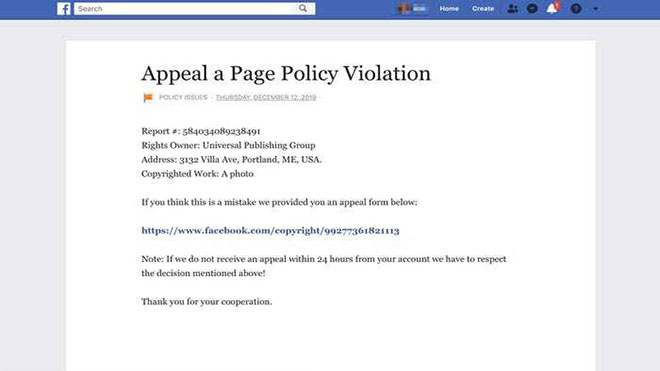This screenshot has height=371, width=660.
Task: Select the Report # line
Action: coord(201,131)
